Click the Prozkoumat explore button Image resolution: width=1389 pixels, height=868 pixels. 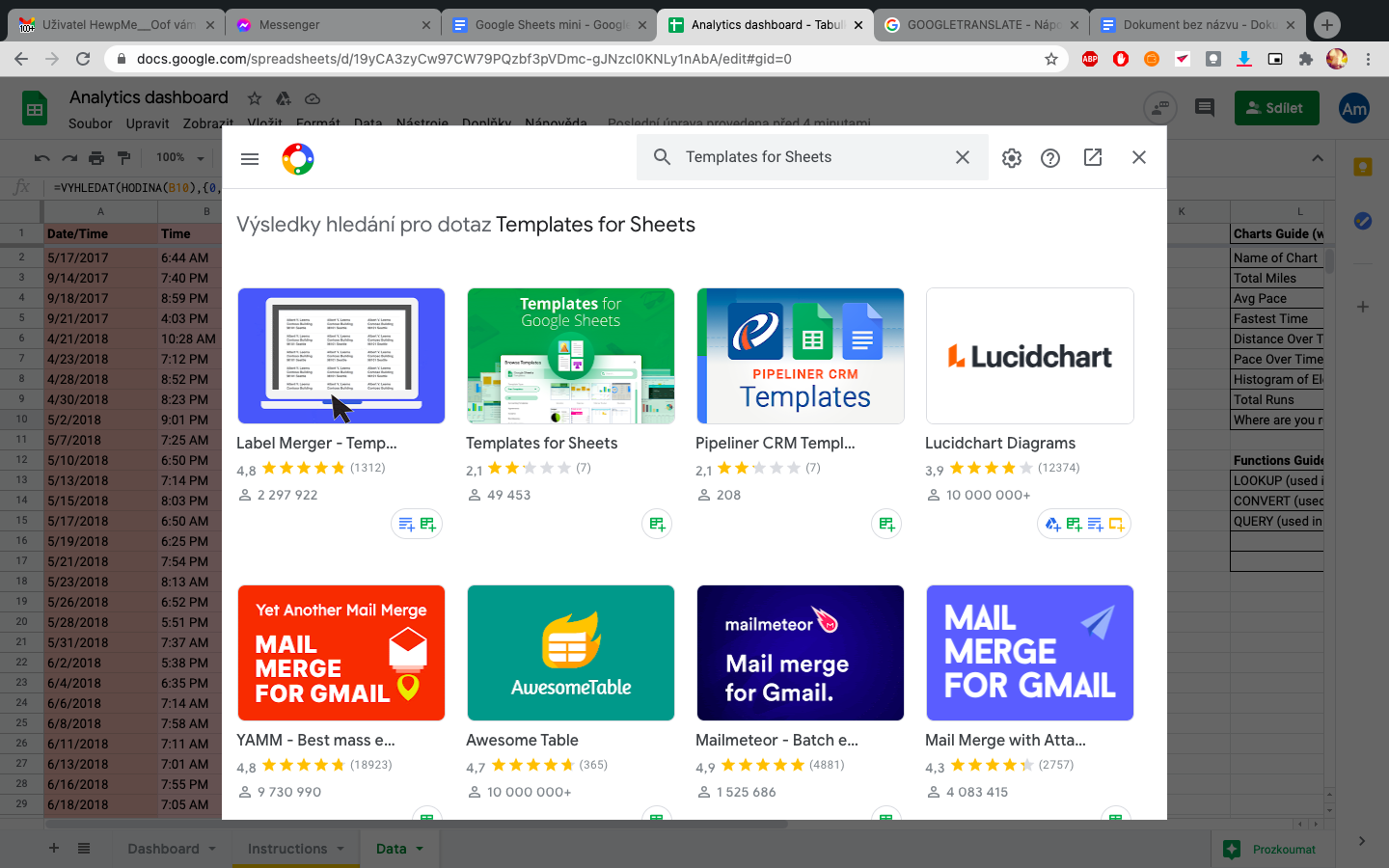pos(1270,849)
